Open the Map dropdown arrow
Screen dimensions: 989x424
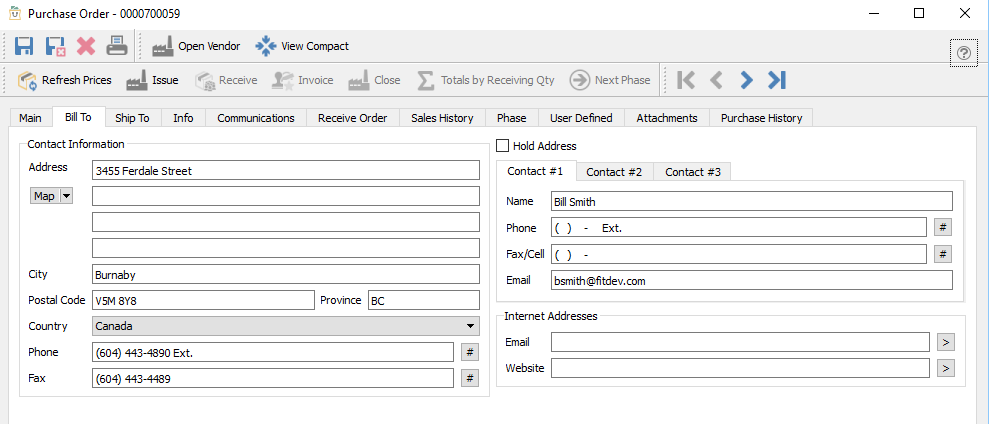coord(68,196)
